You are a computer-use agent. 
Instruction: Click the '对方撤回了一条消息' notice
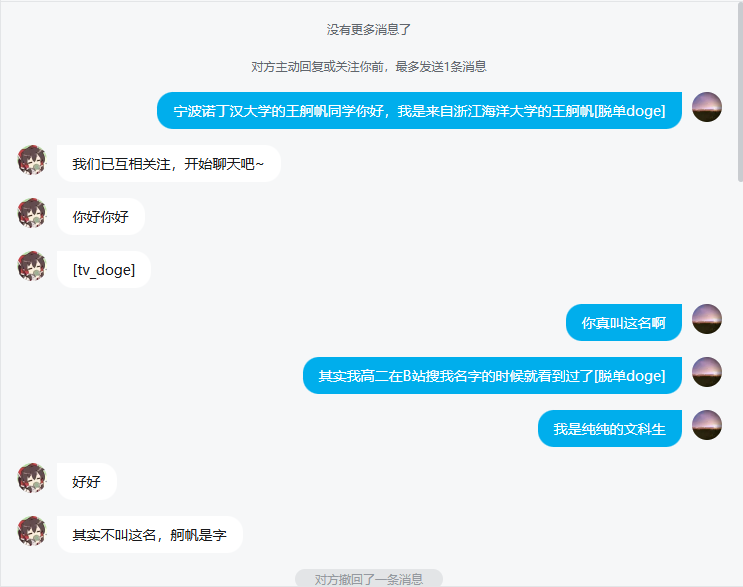click(369, 578)
